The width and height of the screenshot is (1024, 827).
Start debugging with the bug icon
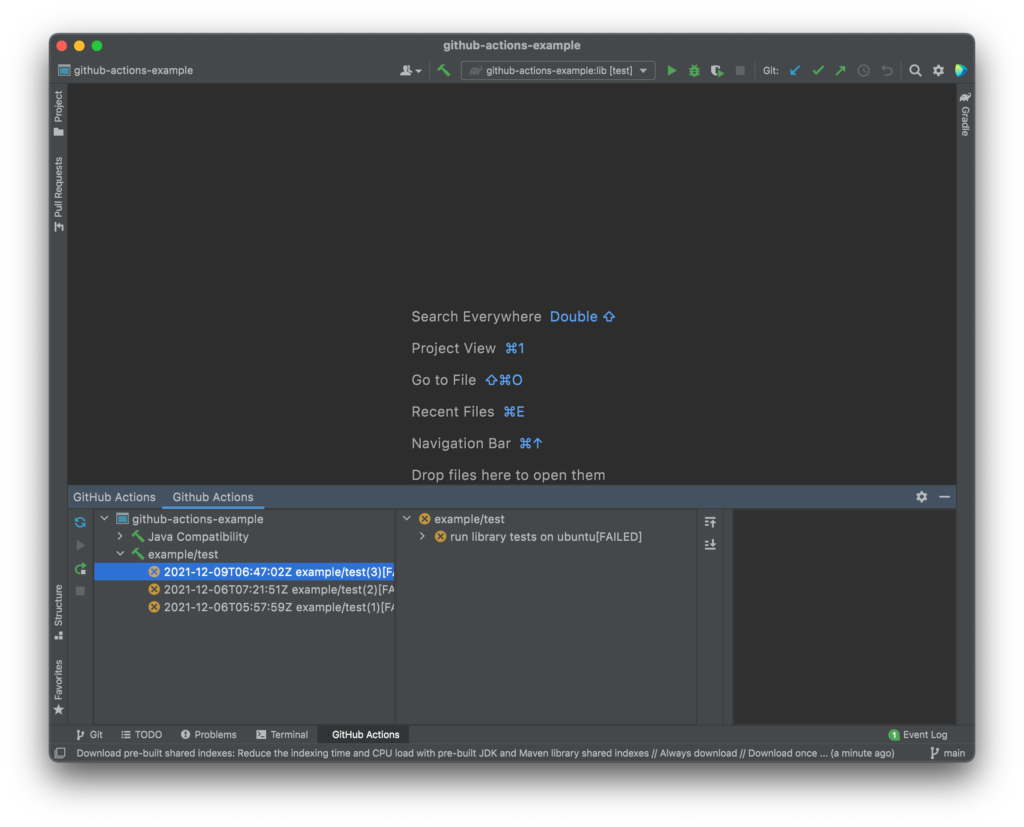click(694, 71)
